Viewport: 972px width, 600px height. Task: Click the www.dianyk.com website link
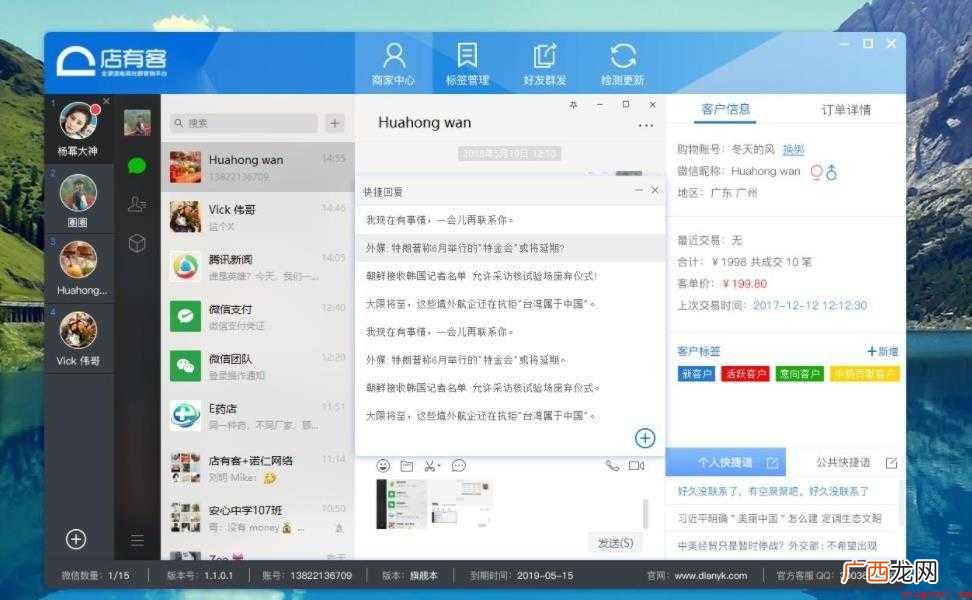point(710,576)
